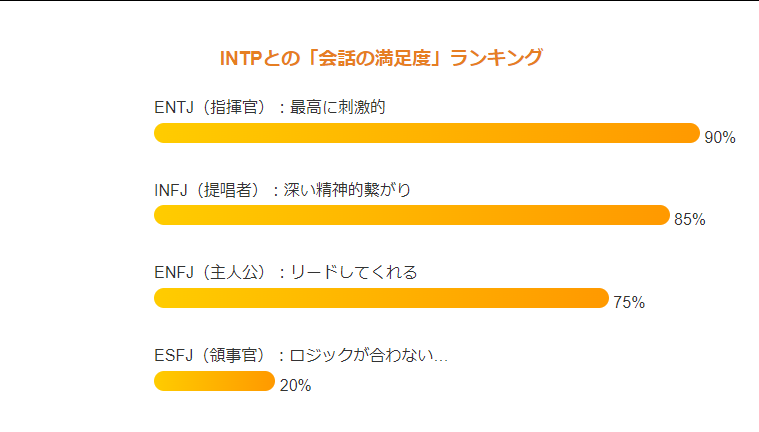Click the ENFJ（主人公） type name
The image size is (759, 432).
pyautogui.click(x=210, y=272)
